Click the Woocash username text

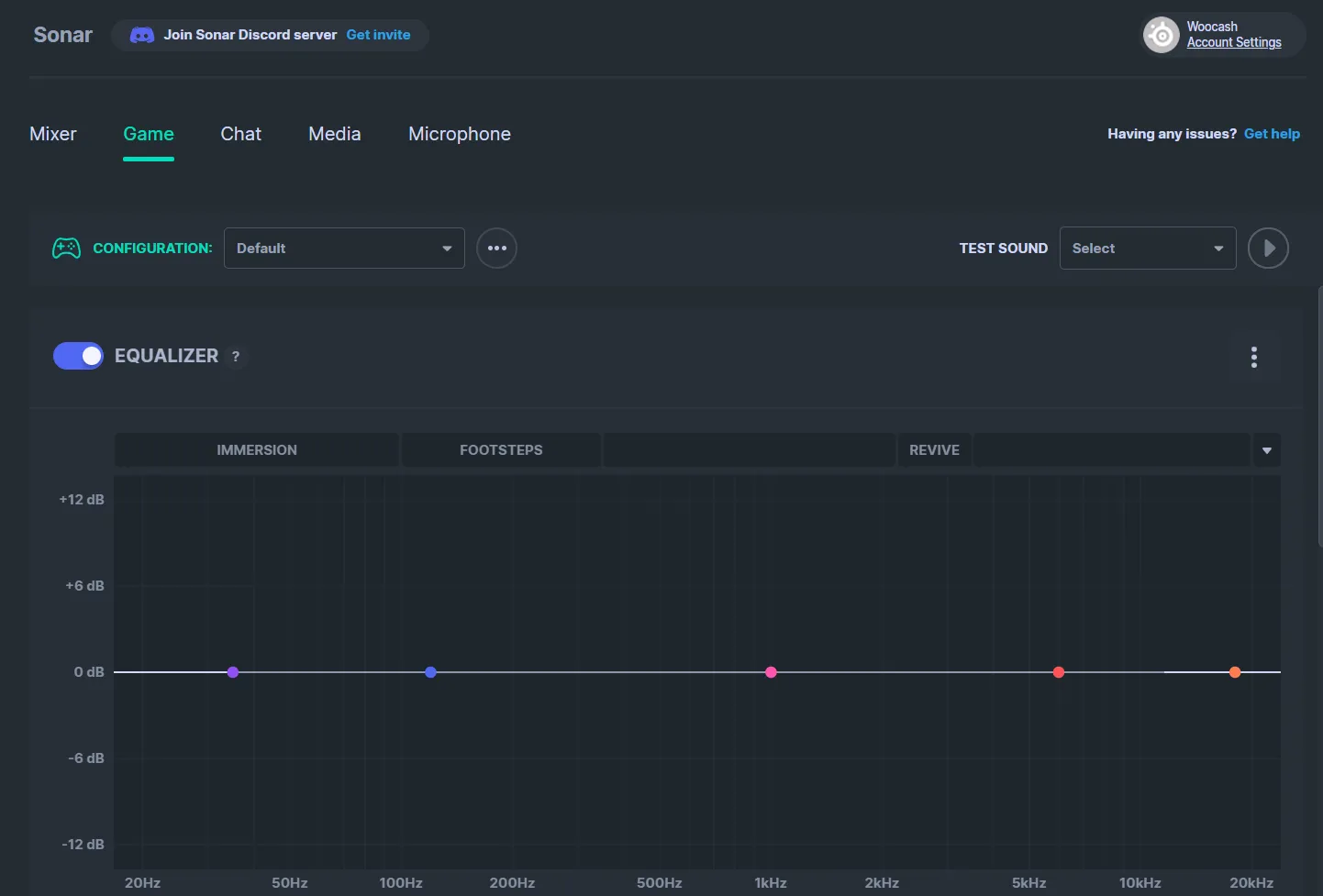1212,27
